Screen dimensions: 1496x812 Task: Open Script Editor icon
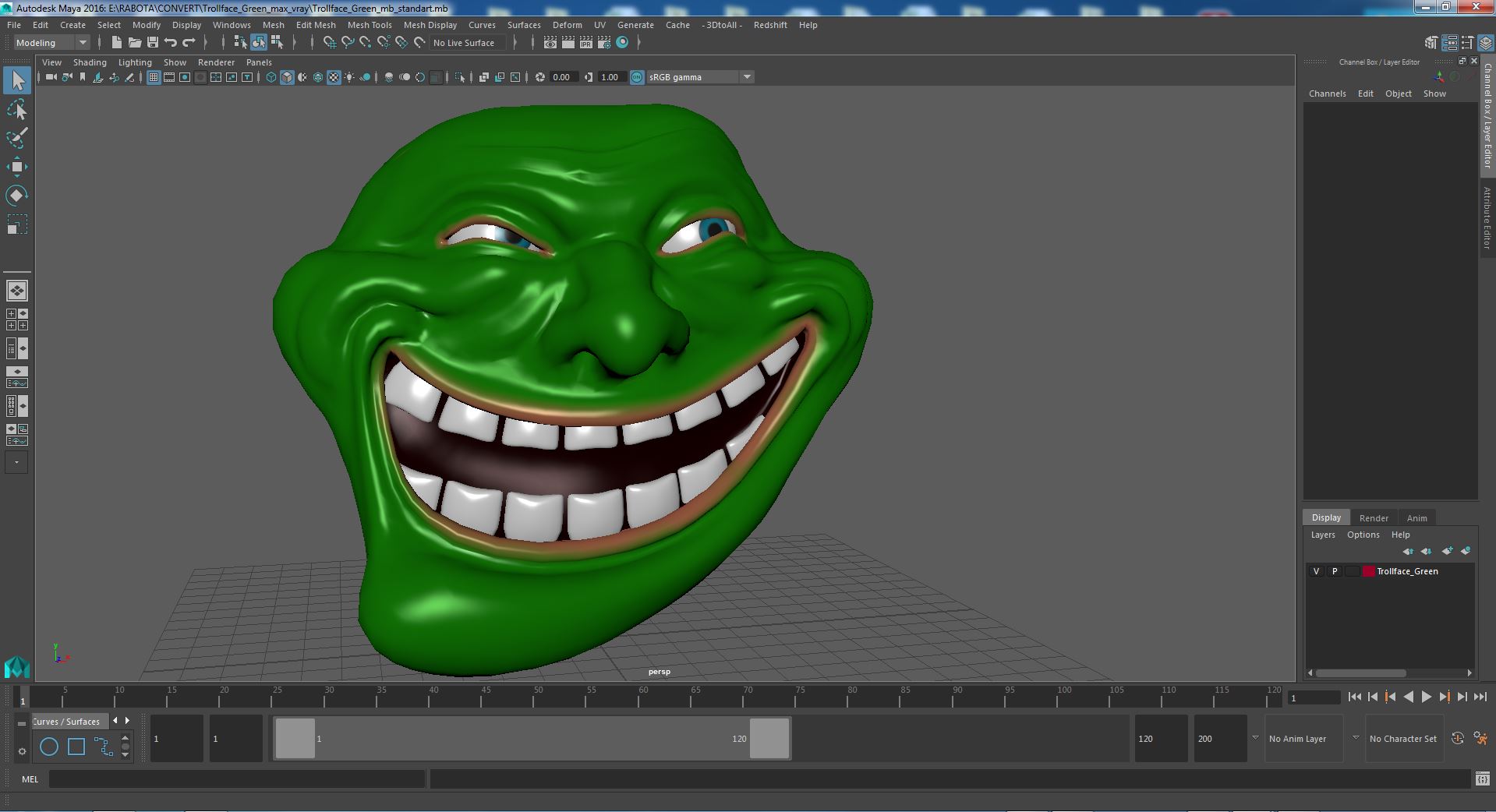coord(1482,778)
